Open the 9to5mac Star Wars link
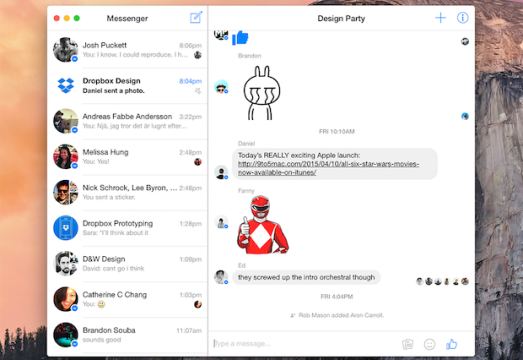The width and height of the screenshot is (523, 360). [x=328, y=168]
